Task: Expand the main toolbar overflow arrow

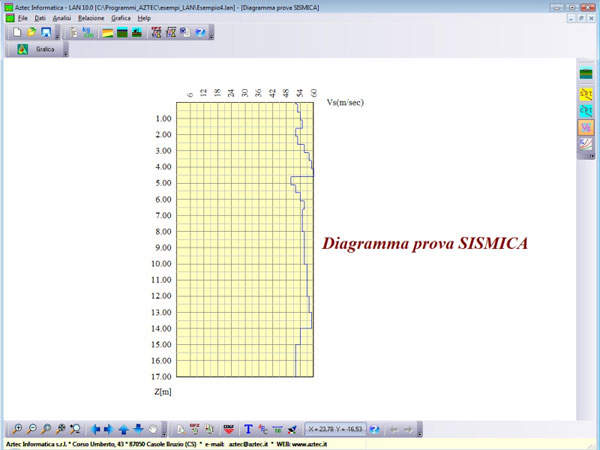Action: click(x=211, y=33)
